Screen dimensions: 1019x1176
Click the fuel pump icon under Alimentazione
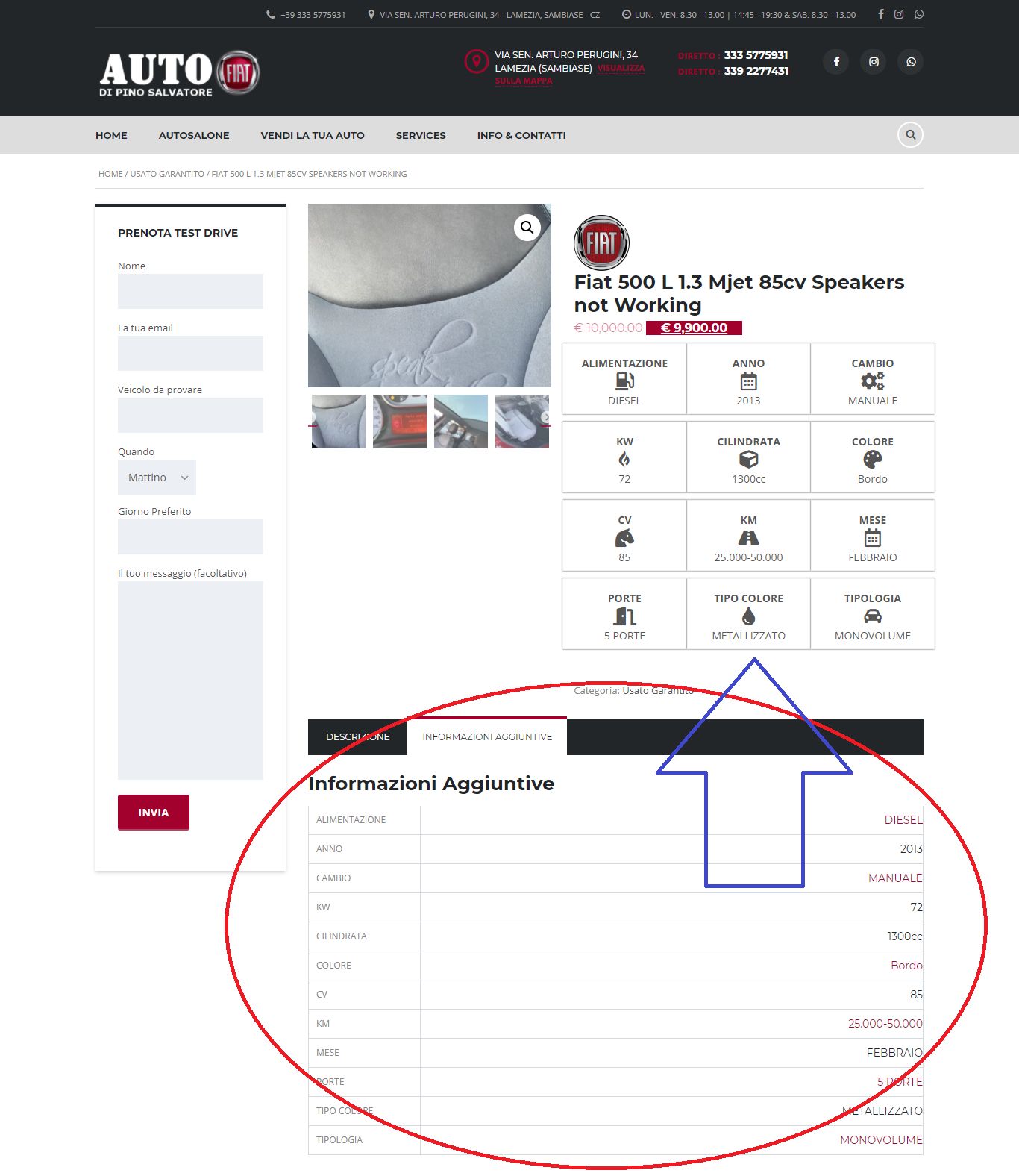tap(624, 381)
